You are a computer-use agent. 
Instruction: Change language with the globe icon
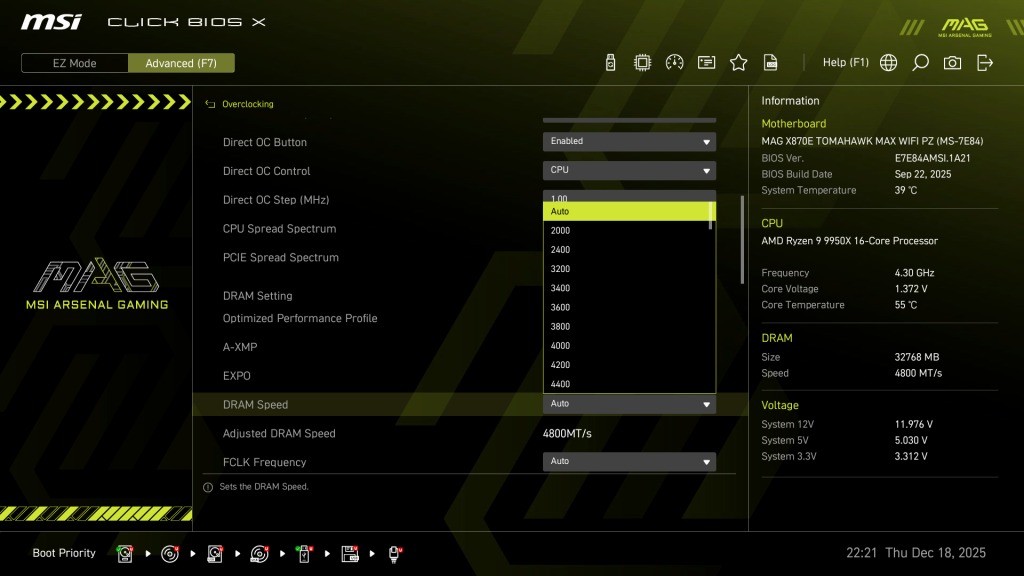click(x=888, y=62)
